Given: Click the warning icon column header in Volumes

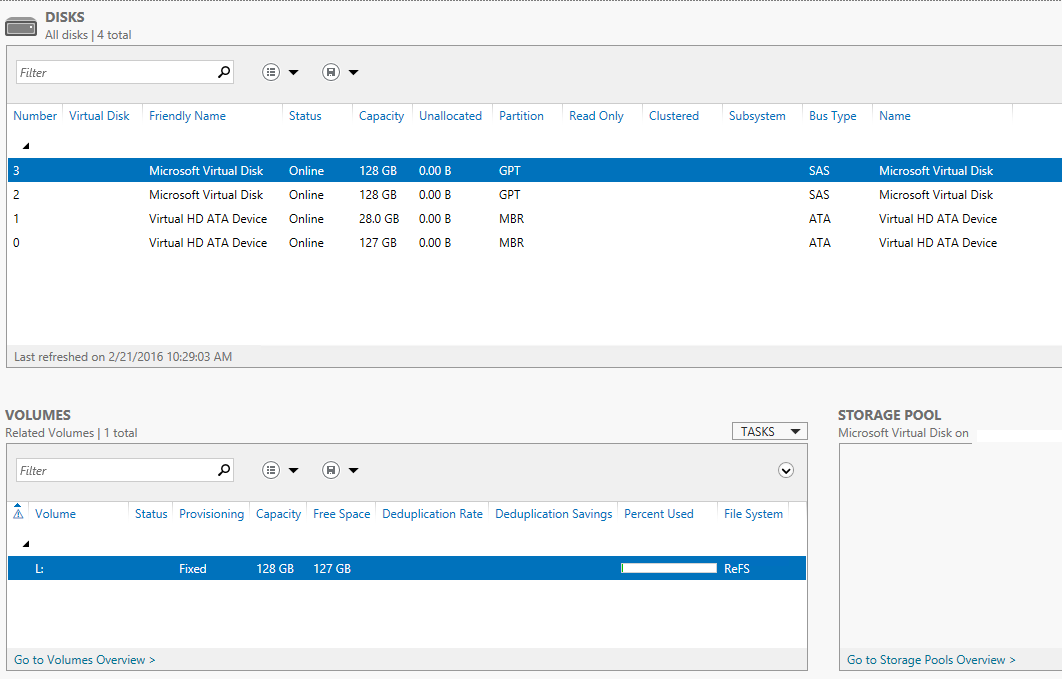Looking at the screenshot, I should tap(18, 513).
